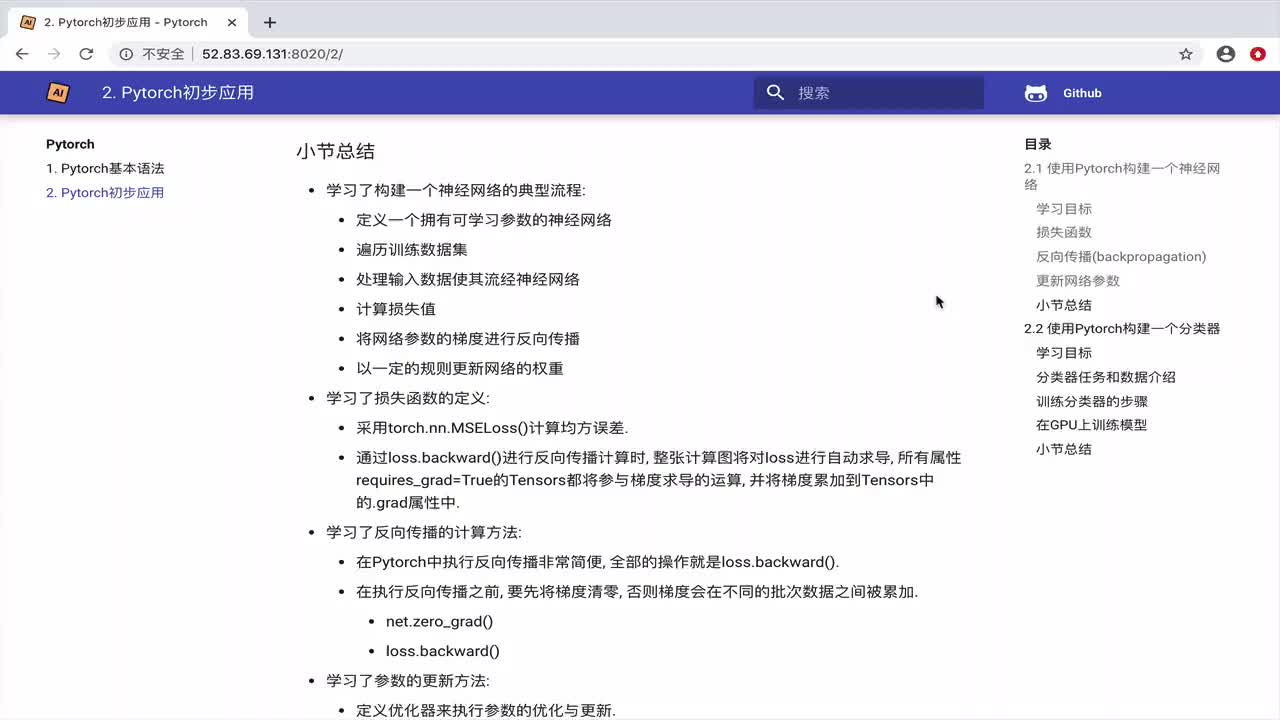The width and height of the screenshot is (1280, 720).
Task: Jump to 训练分类器的步骤 in contents
Action: pos(1092,401)
